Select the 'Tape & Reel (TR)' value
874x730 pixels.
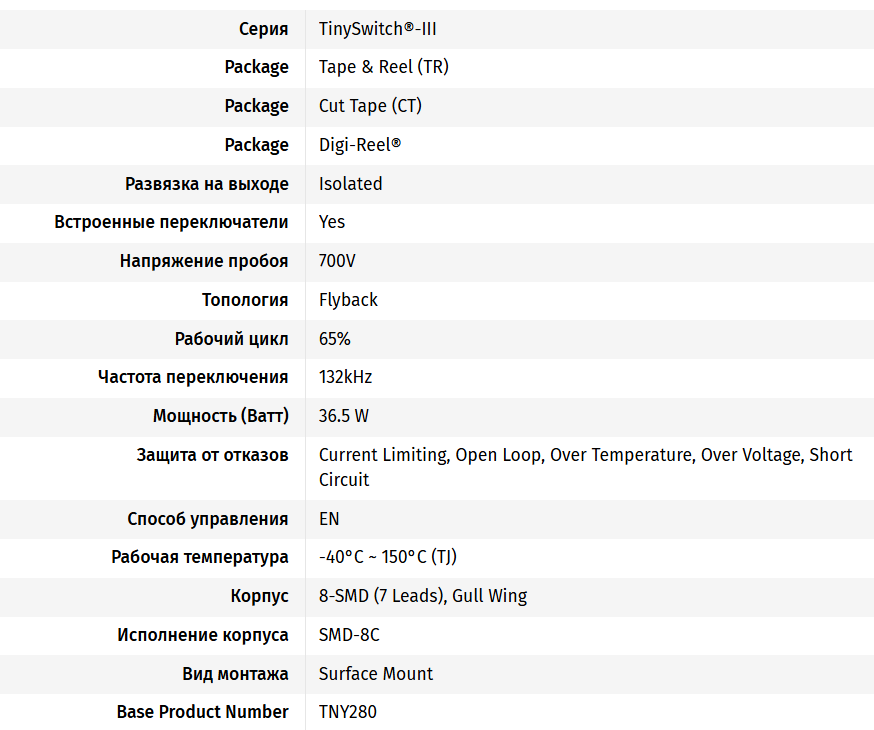[x=383, y=67]
